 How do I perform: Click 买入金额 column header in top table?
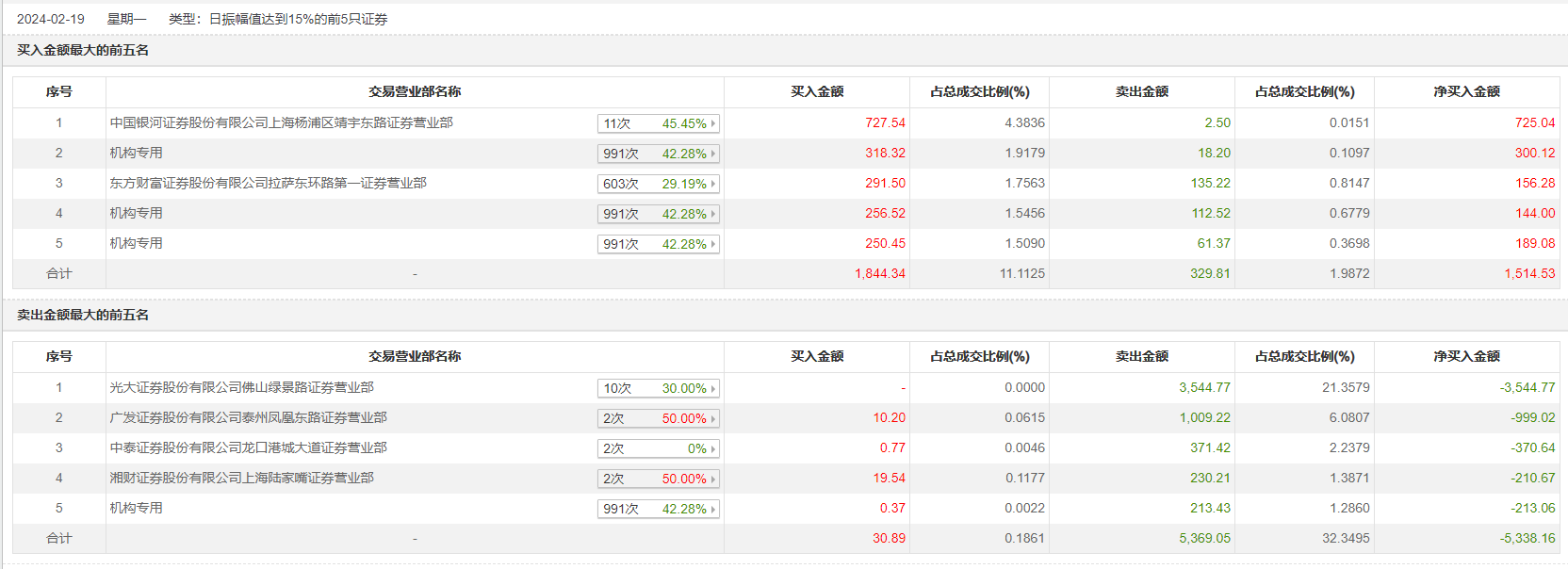pos(817,92)
